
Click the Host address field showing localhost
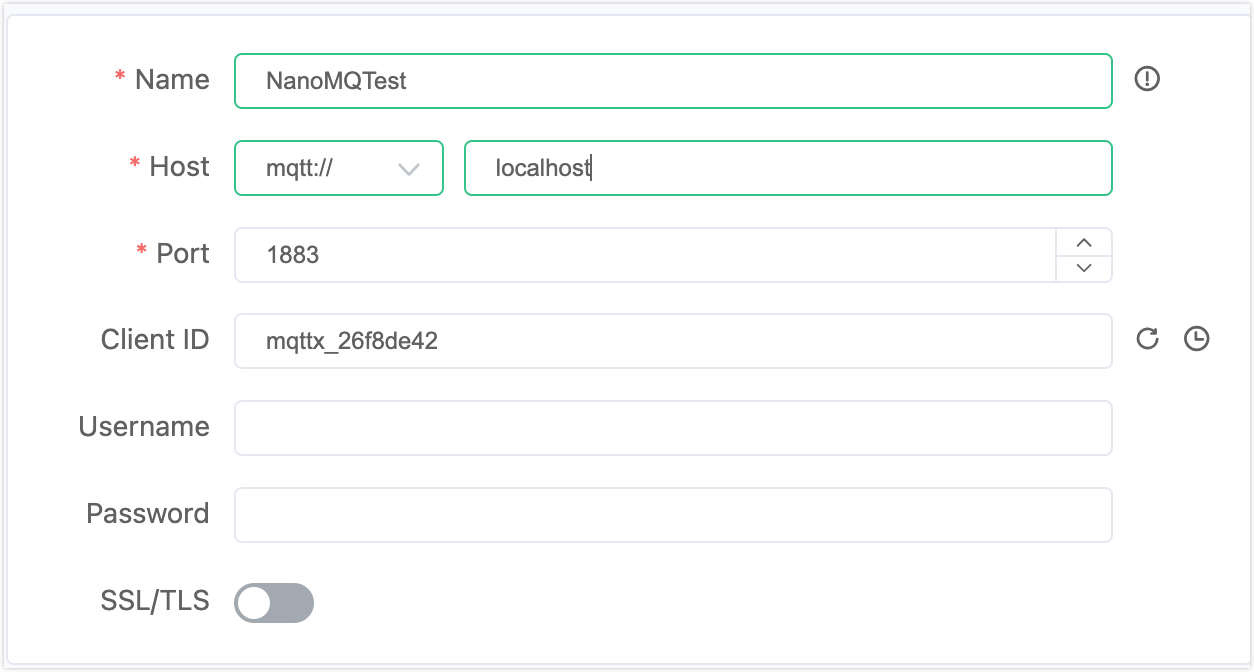(788, 168)
